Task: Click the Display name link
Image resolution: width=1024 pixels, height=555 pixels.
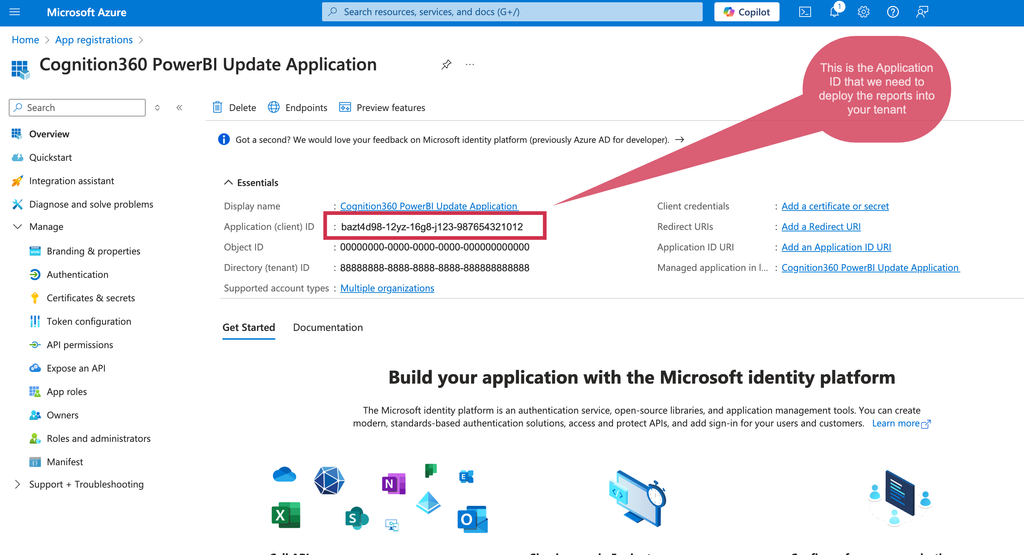Action: coord(428,206)
